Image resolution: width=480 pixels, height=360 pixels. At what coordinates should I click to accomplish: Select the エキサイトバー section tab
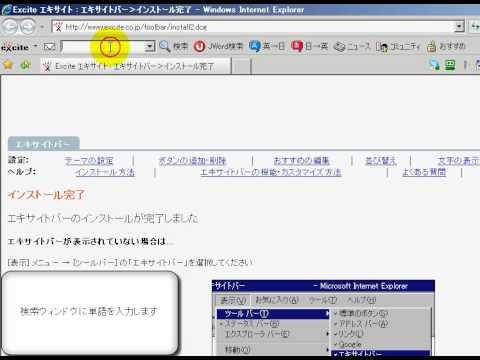pos(43,144)
